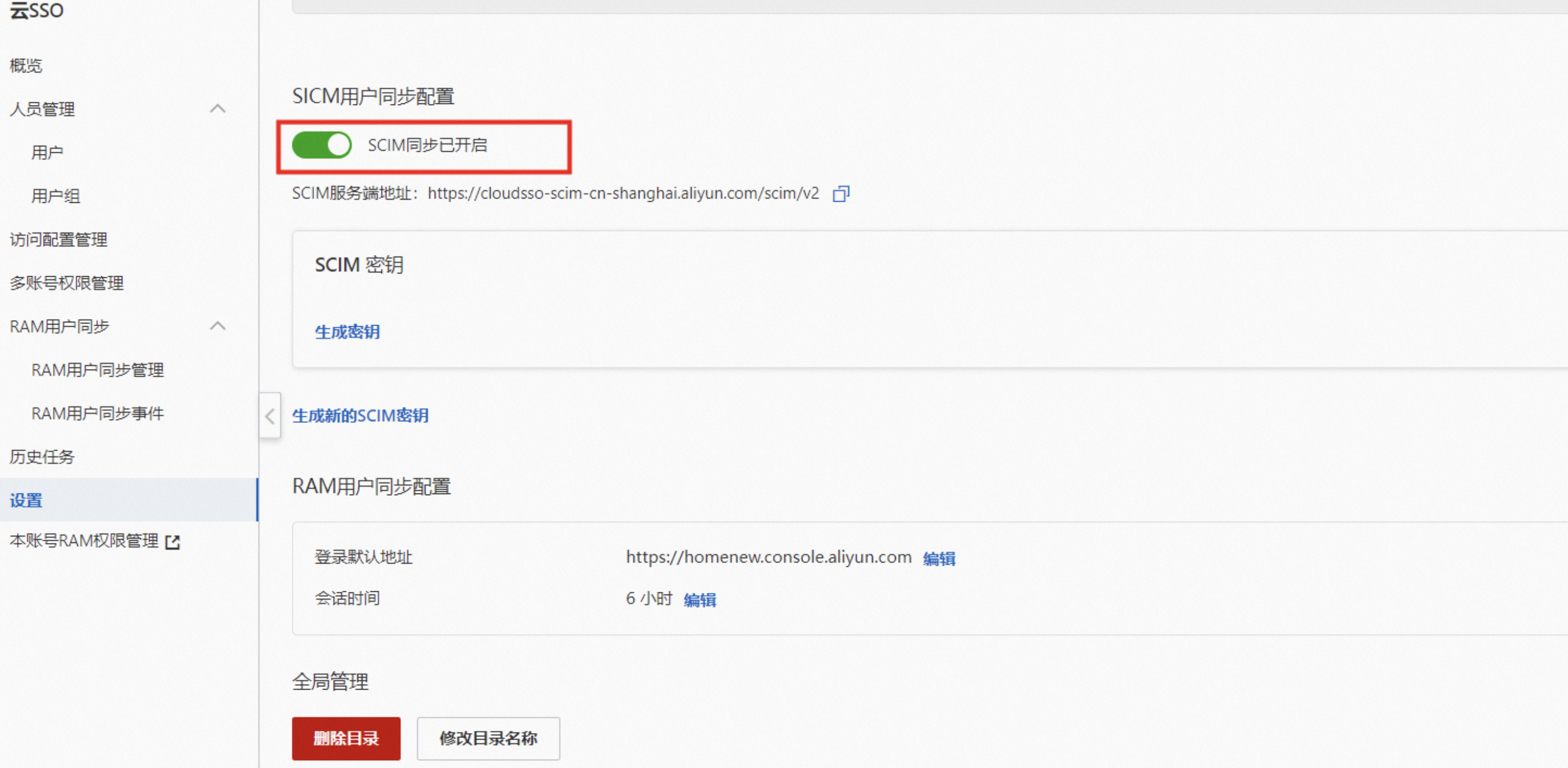Edit the 登录默认地址 value

point(939,558)
